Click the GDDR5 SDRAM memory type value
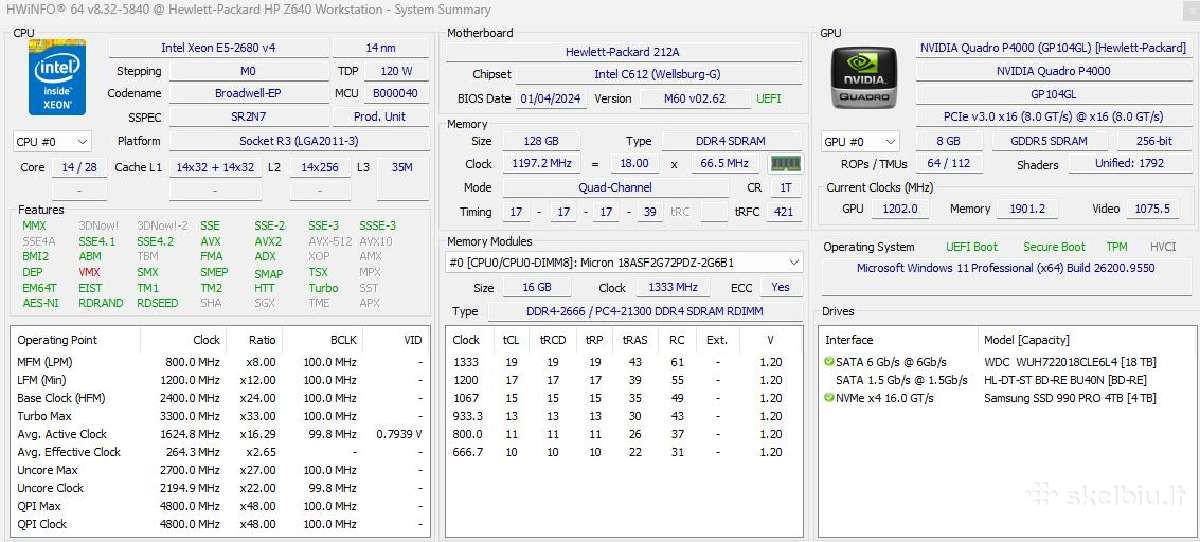 coord(1048,141)
